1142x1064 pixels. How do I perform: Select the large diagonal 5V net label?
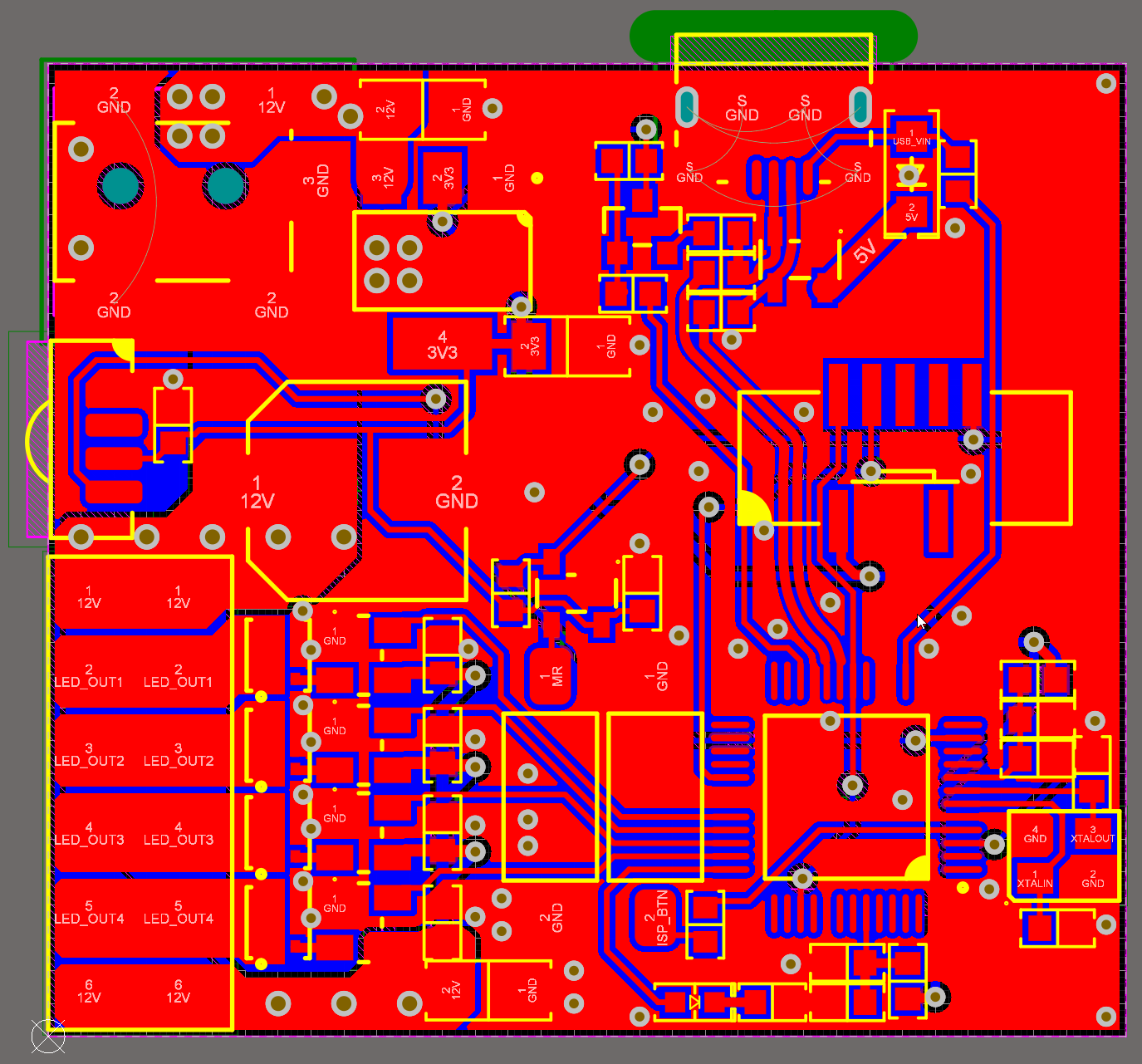click(x=865, y=251)
